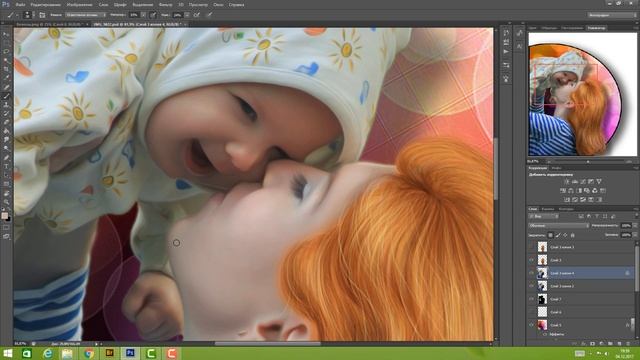Select the Pen tool
The image size is (640, 360).
pos(6,158)
